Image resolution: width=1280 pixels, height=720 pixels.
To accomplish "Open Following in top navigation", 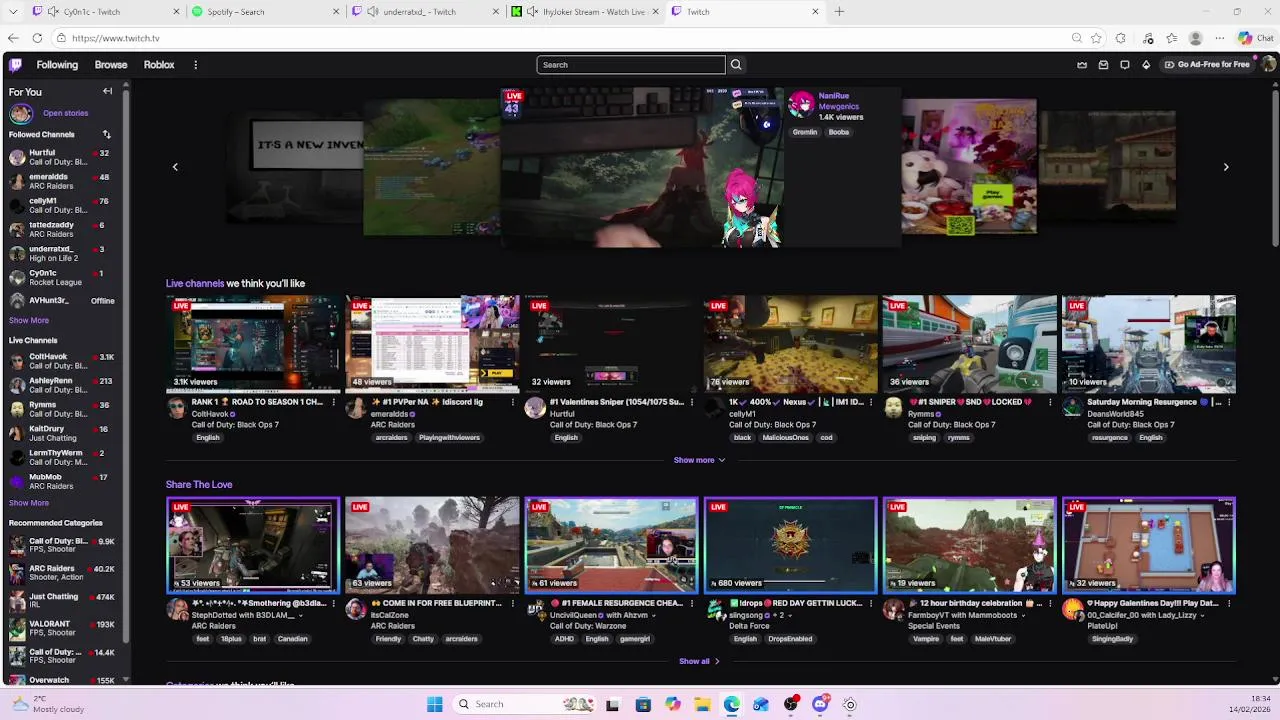I will coord(57,65).
